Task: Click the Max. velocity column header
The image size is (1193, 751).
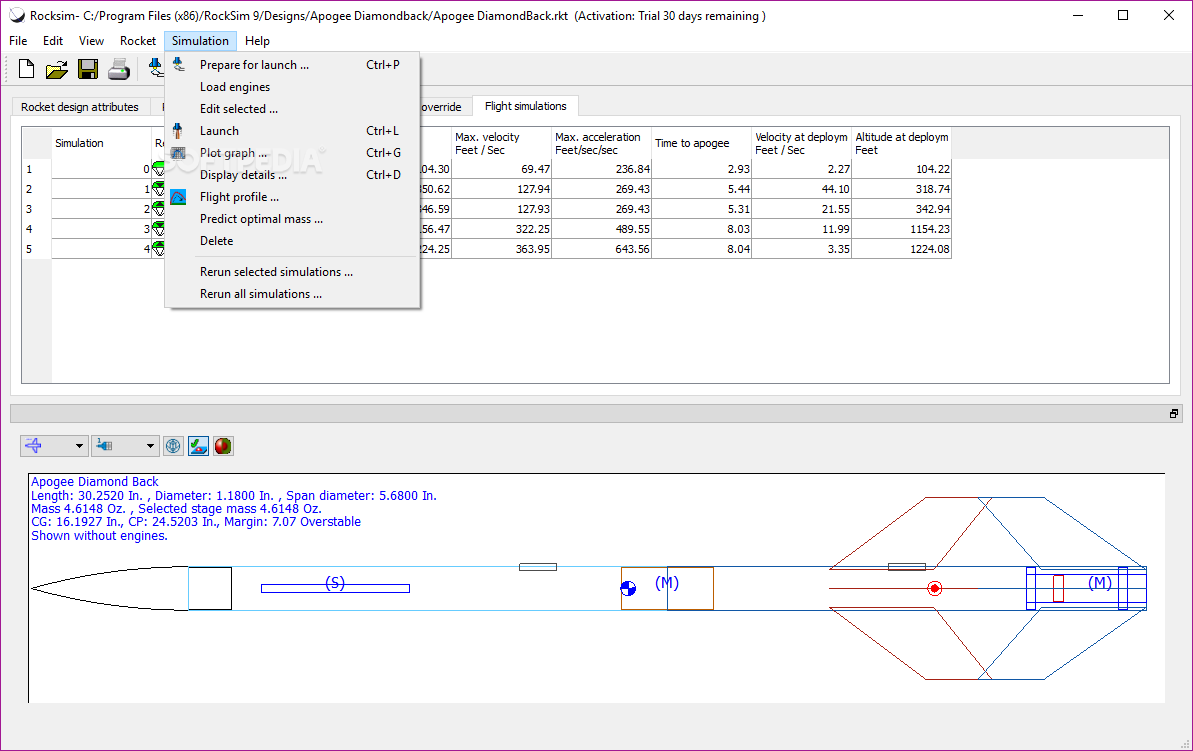Action: coord(501,143)
